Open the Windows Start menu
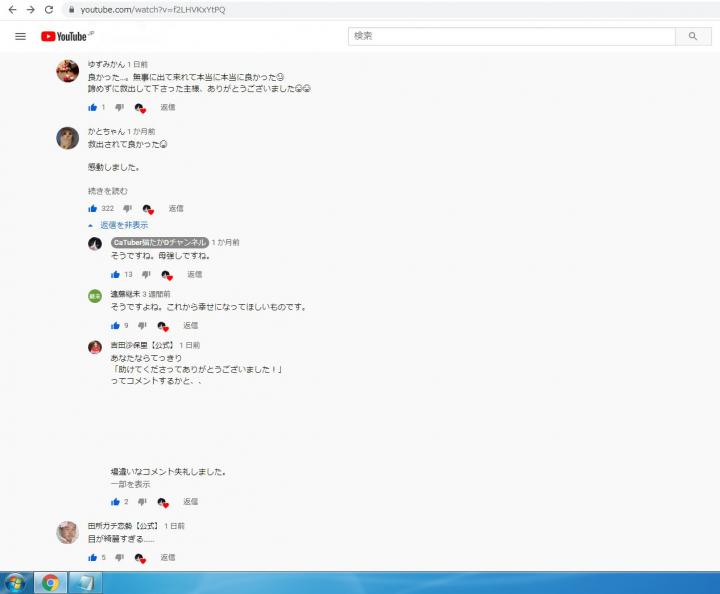This screenshot has height=594, width=720. 16,582
